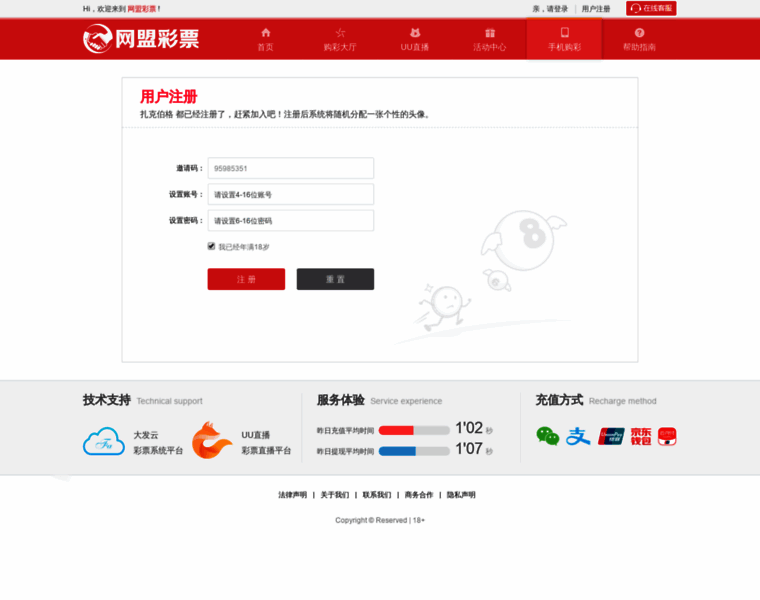Select the red payment icon next to 京东钱包
760x600 pixels.
[667, 436]
